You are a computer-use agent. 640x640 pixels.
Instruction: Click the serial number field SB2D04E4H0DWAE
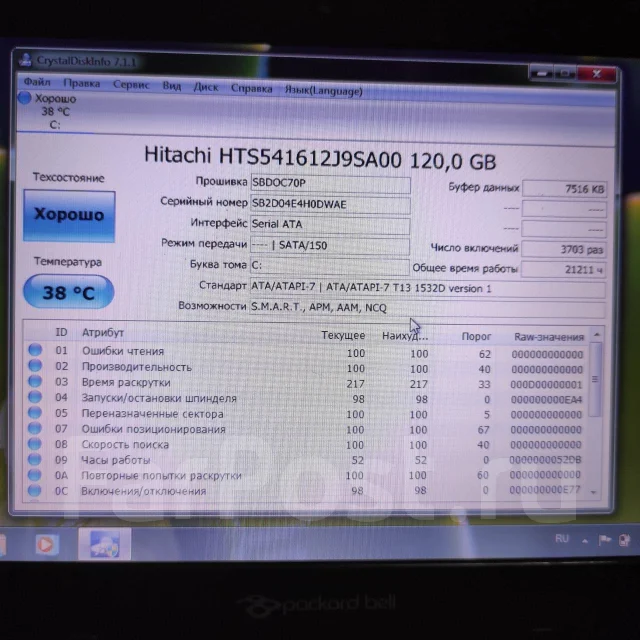(x=330, y=204)
